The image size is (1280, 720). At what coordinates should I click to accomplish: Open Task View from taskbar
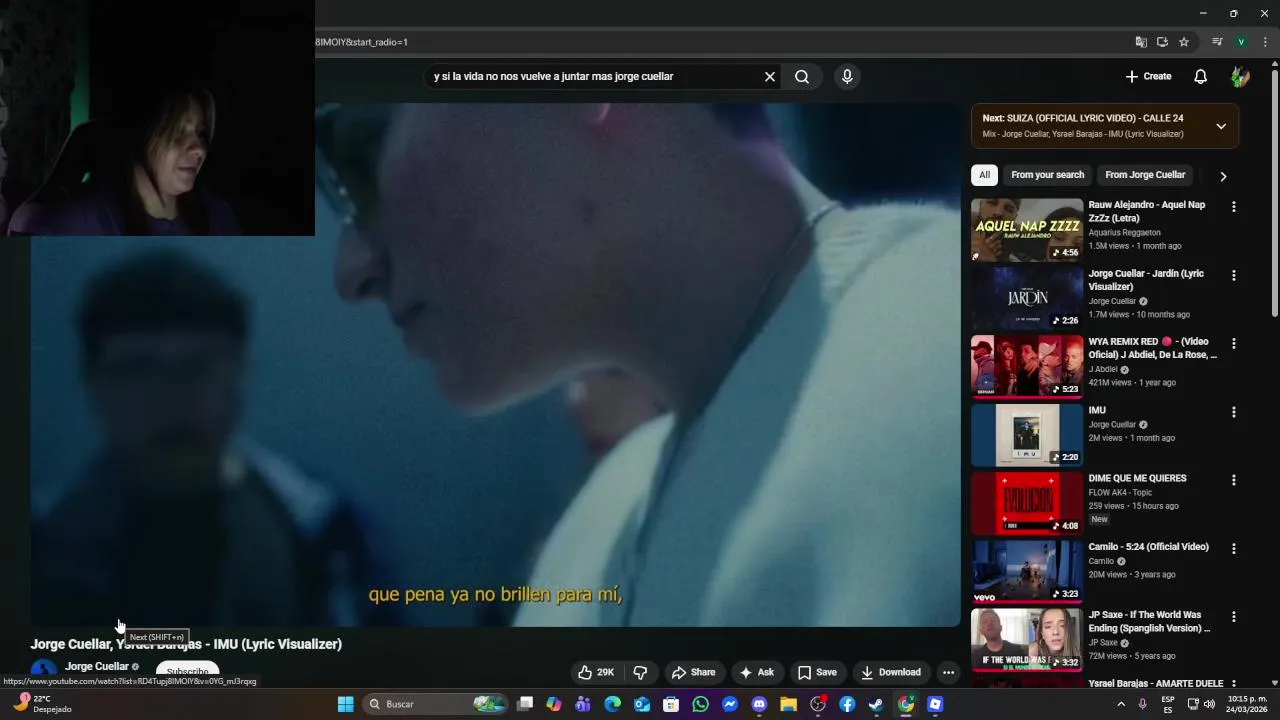point(525,704)
